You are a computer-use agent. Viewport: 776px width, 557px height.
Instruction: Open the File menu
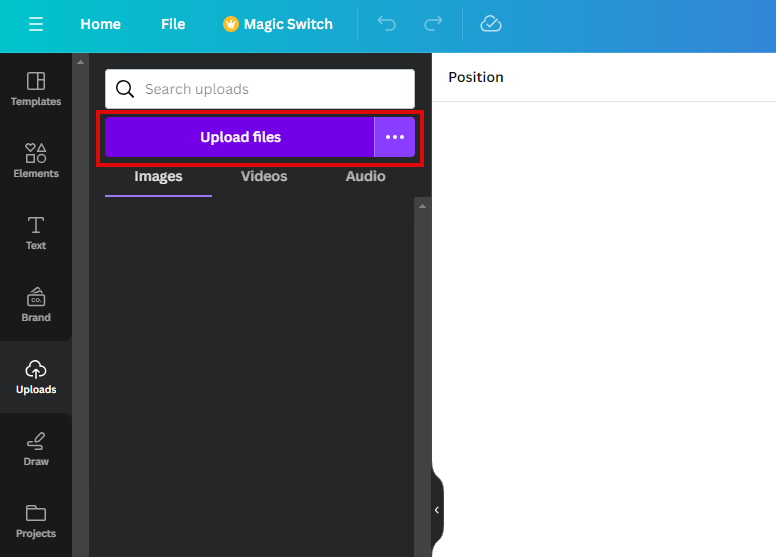173,24
